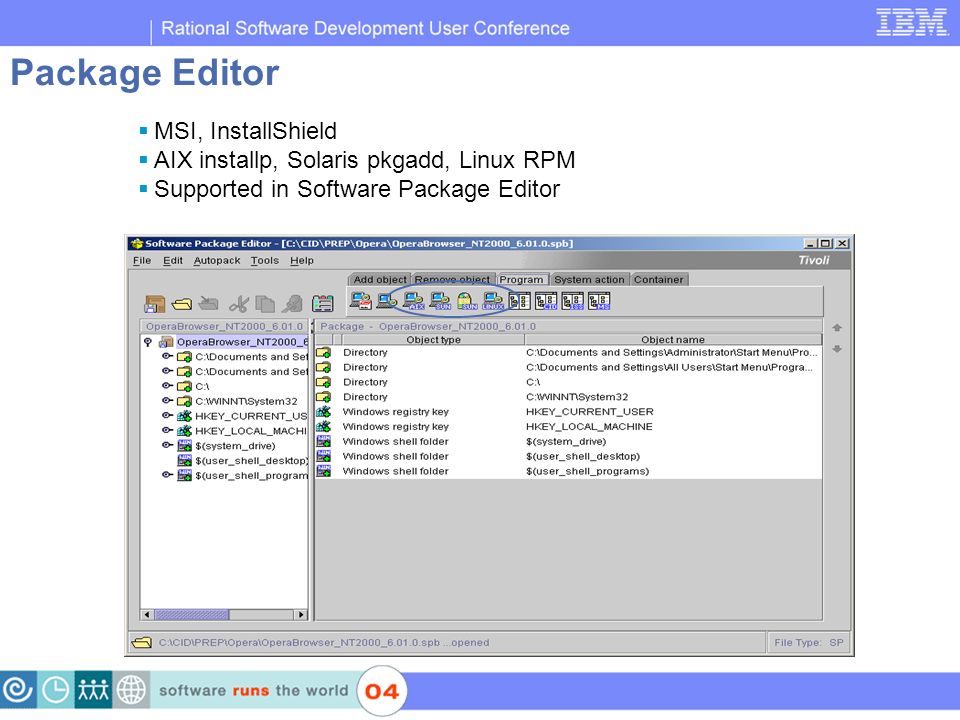Switch to the Add object tab

tap(380, 279)
